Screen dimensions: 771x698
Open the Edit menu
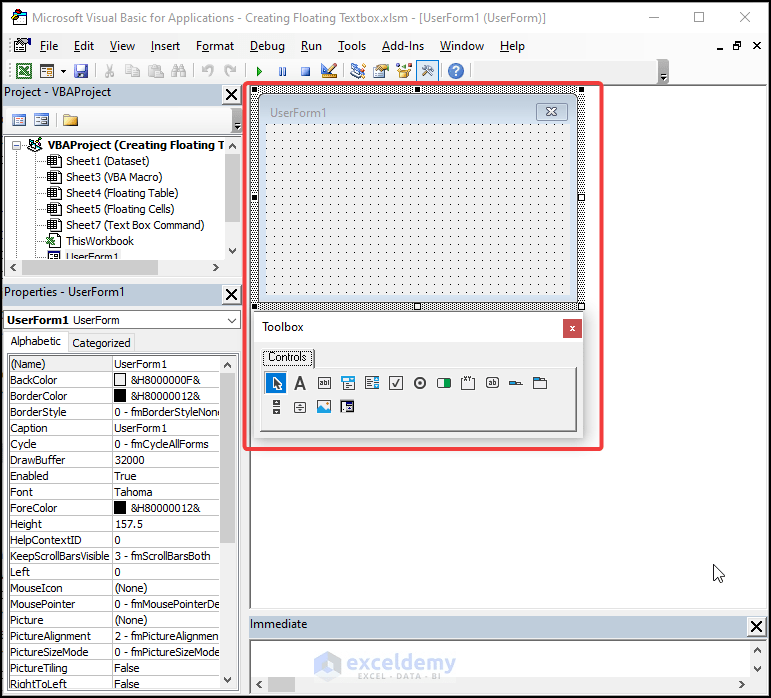click(x=84, y=46)
